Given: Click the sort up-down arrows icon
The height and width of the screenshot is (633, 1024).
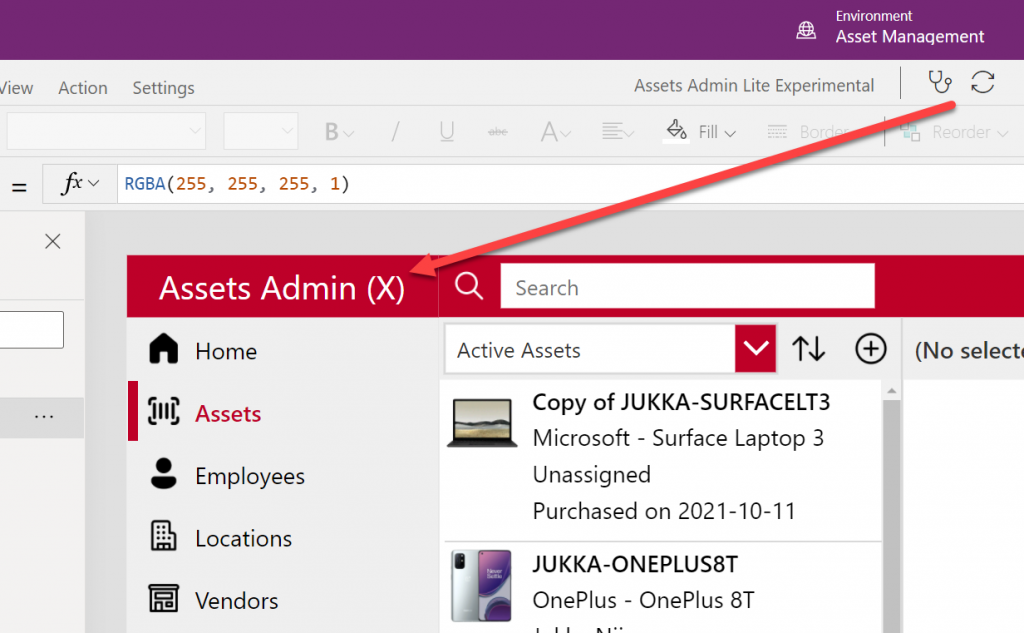Looking at the screenshot, I should coord(808,349).
